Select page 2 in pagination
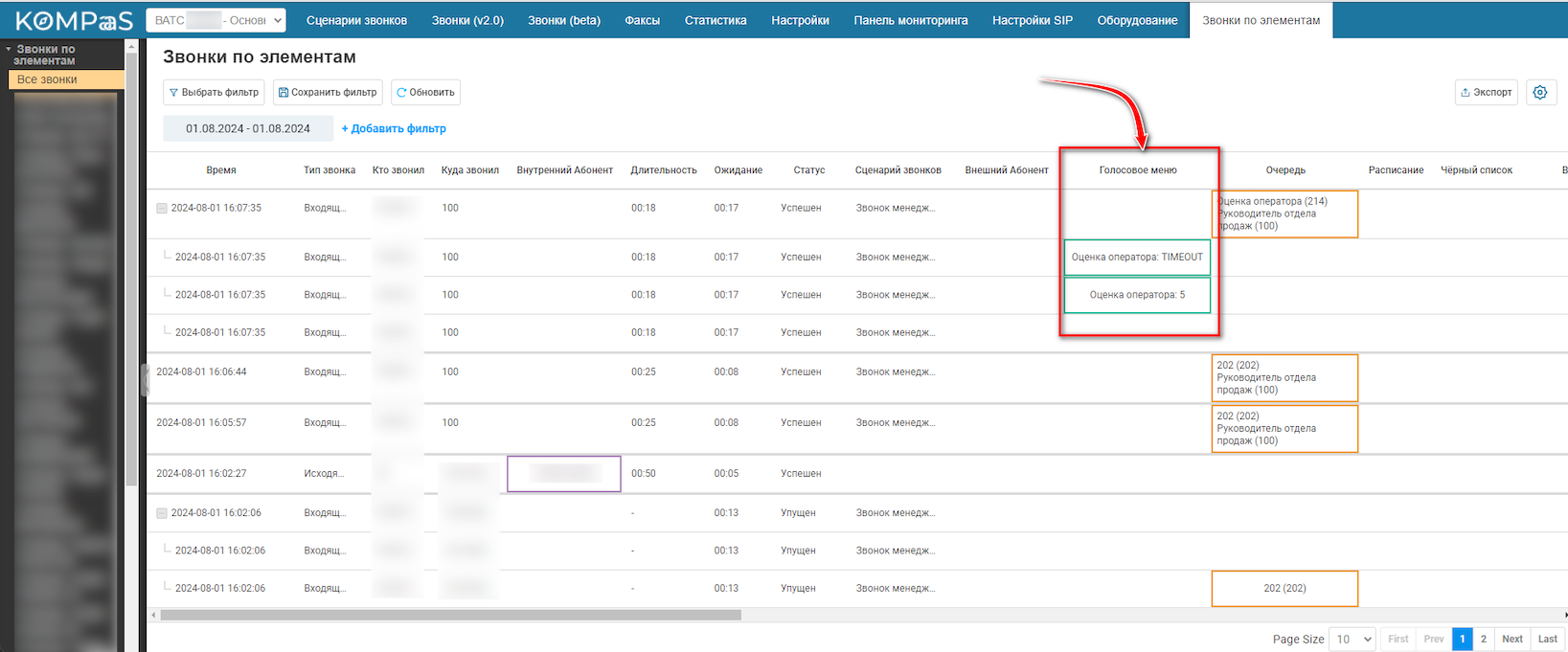1568x652 pixels. pyautogui.click(x=1484, y=639)
